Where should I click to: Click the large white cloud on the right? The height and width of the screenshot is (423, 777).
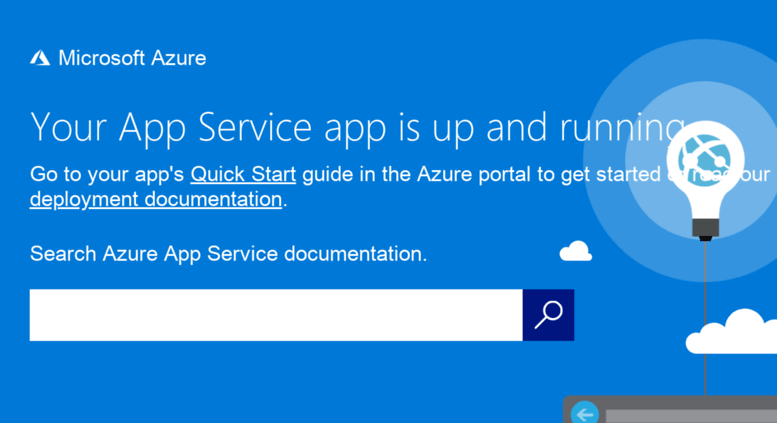point(738,333)
